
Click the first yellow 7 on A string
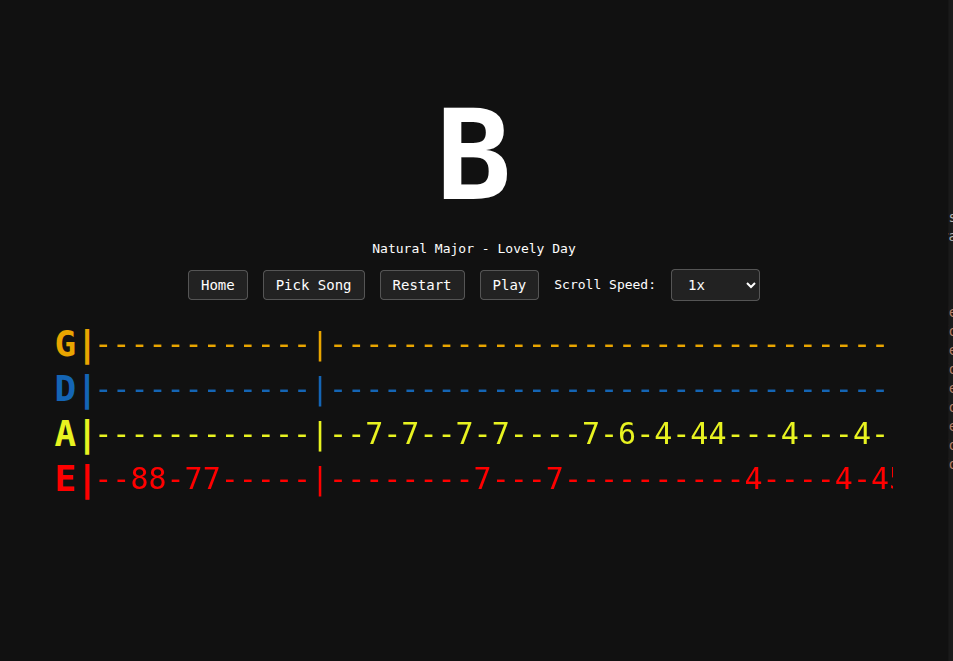click(x=374, y=434)
